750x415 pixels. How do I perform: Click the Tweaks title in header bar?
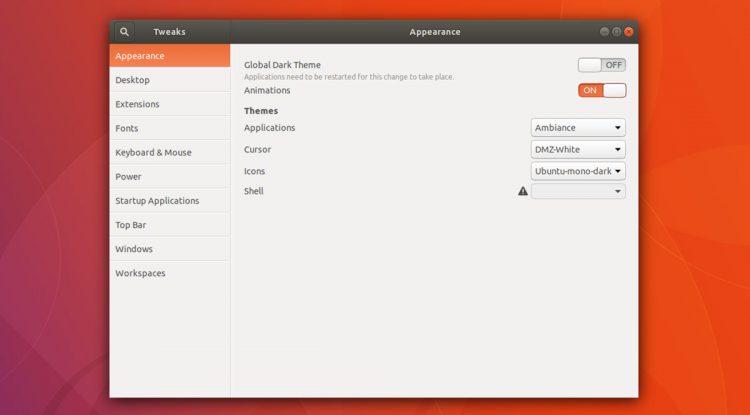[x=169, y=32]
